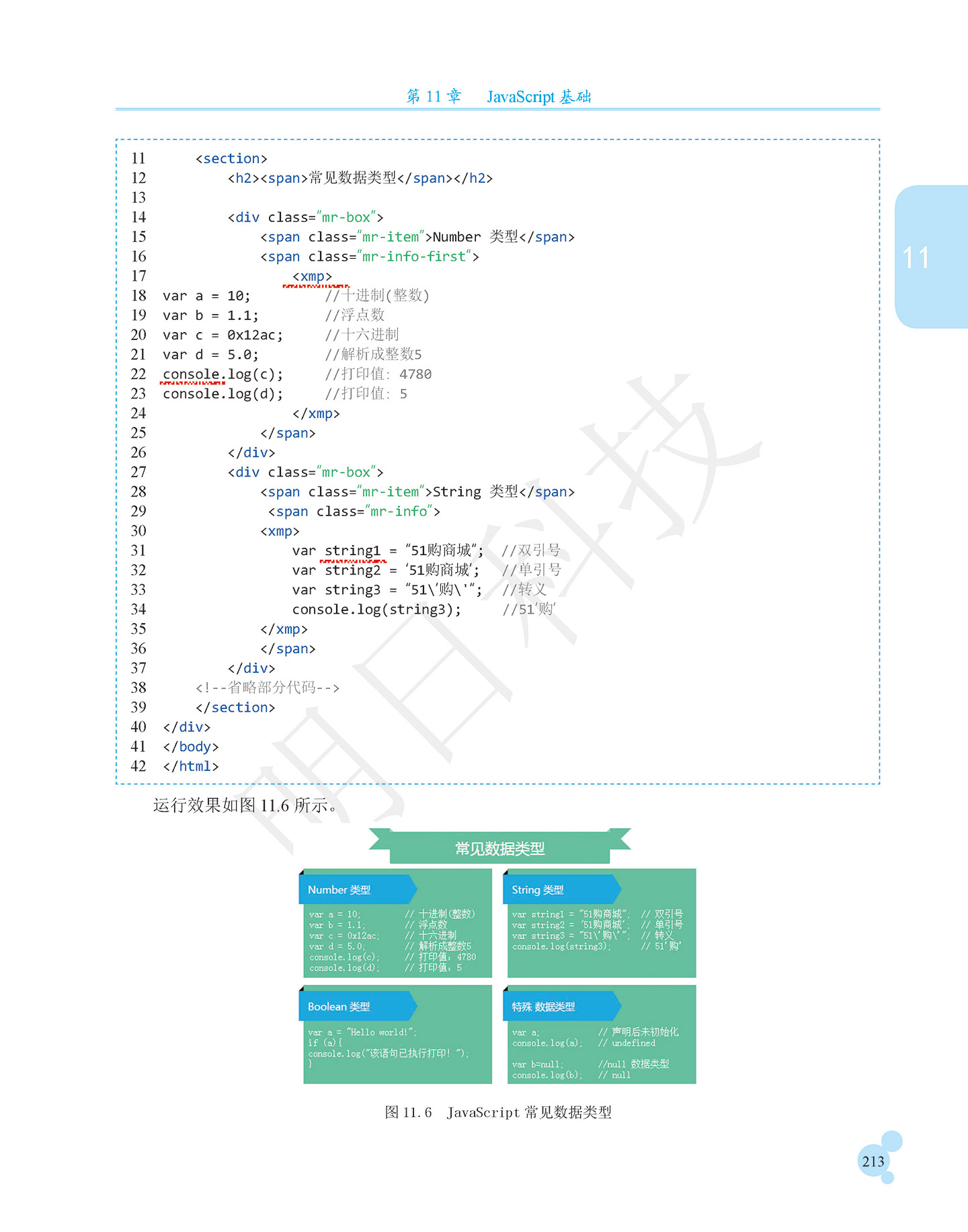
Task: Select the 特殊 数据类型 blue label
Action: (561, 1006)
